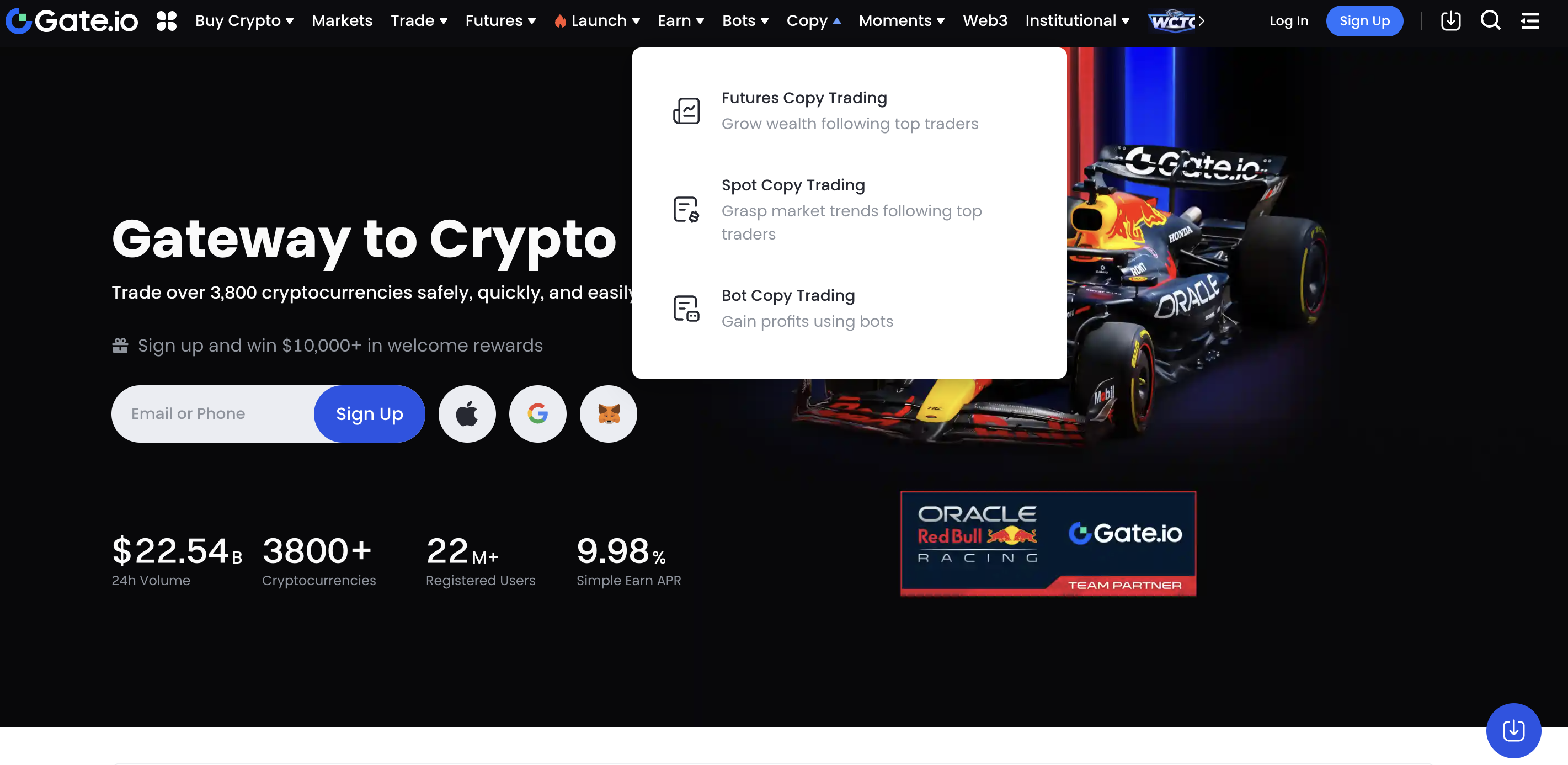Sign up with the Apple icon
Image resolution: width=1568 pixels, height=765 pixels.
click(x=467, y=413)
